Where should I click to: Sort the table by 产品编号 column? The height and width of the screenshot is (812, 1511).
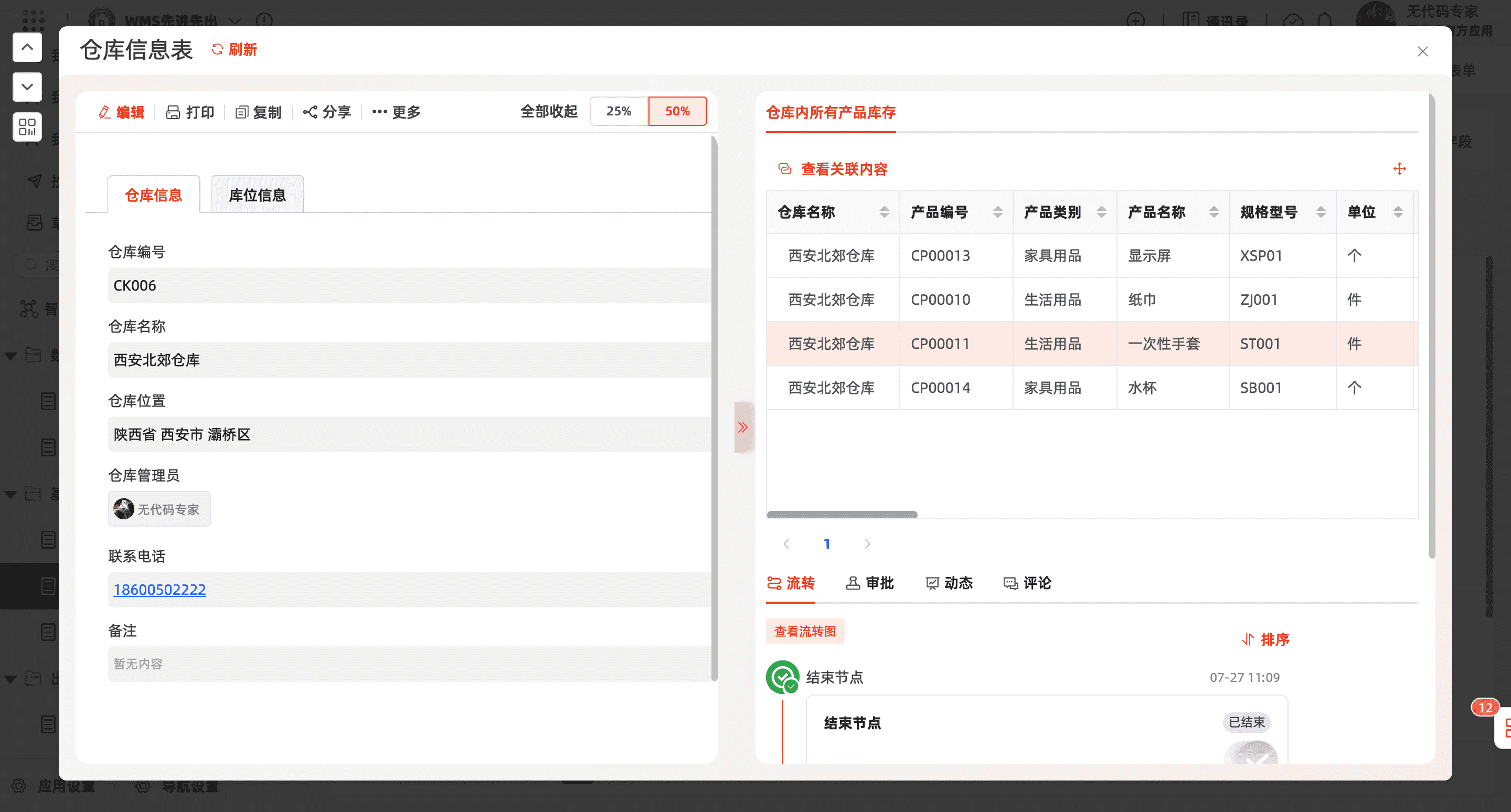pos(997,212)
